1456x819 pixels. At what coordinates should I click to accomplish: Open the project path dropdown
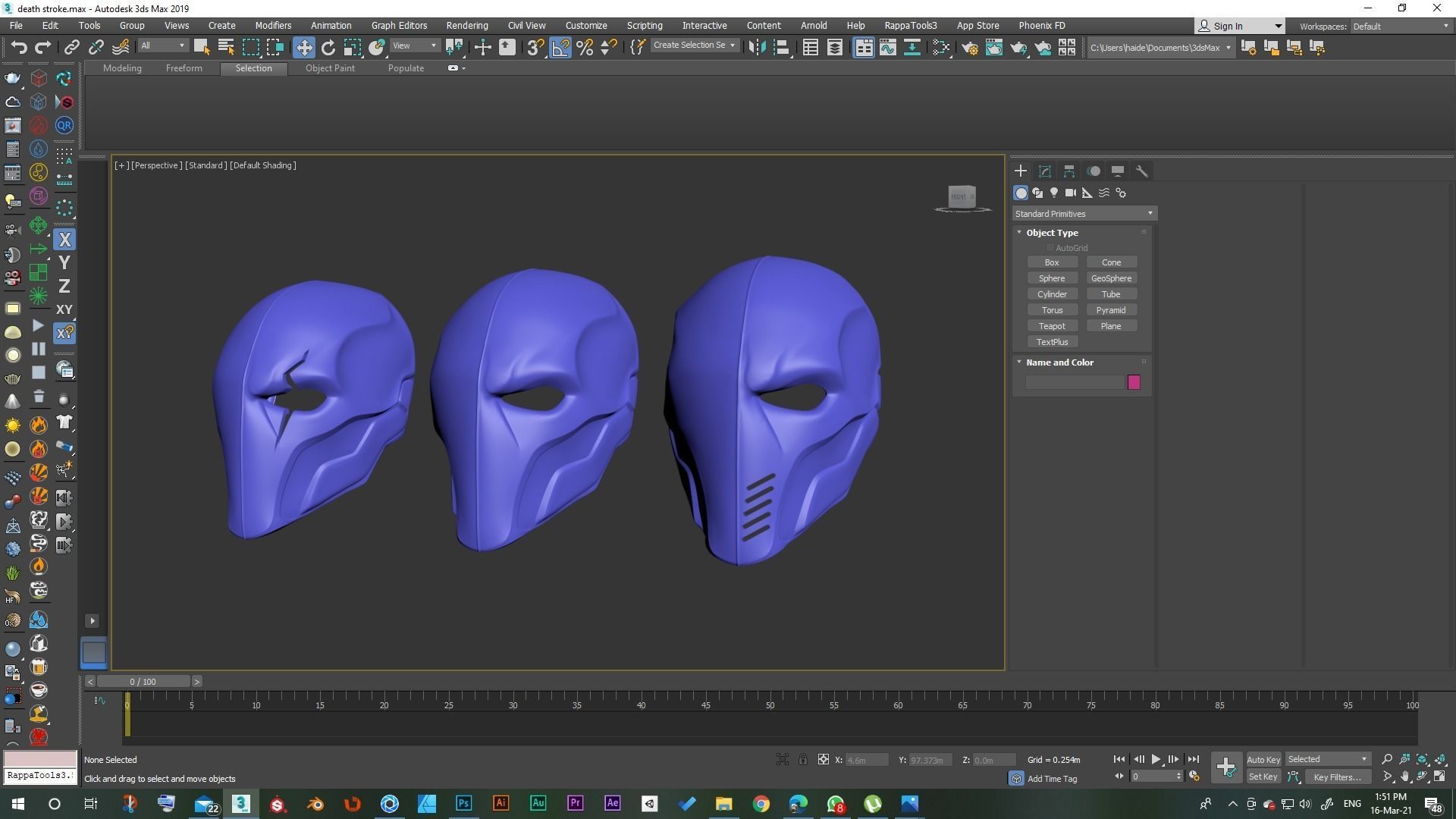[1160, 48]
